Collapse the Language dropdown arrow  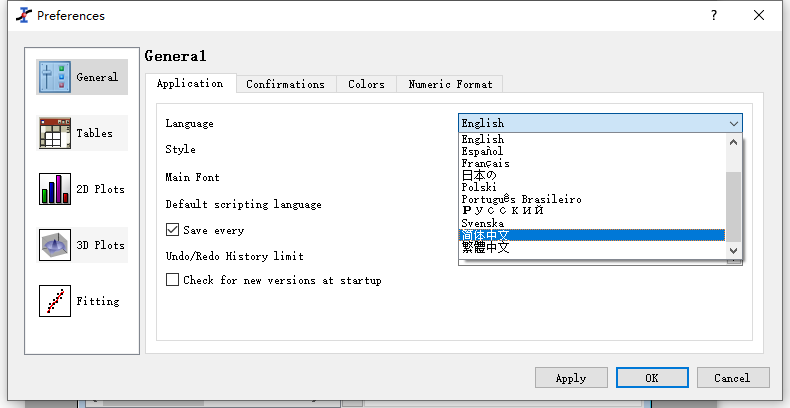coord(734,123)
